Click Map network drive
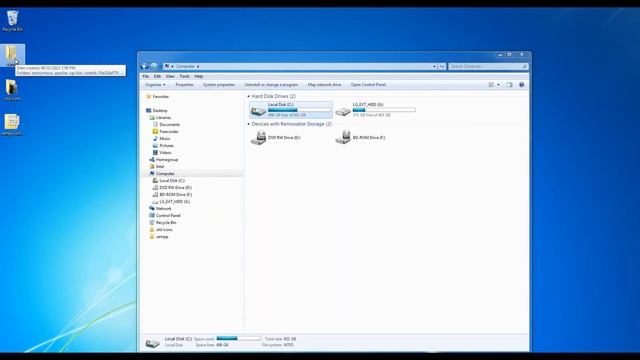The height and width of the screenshot is (360, 640). [324, 85]
